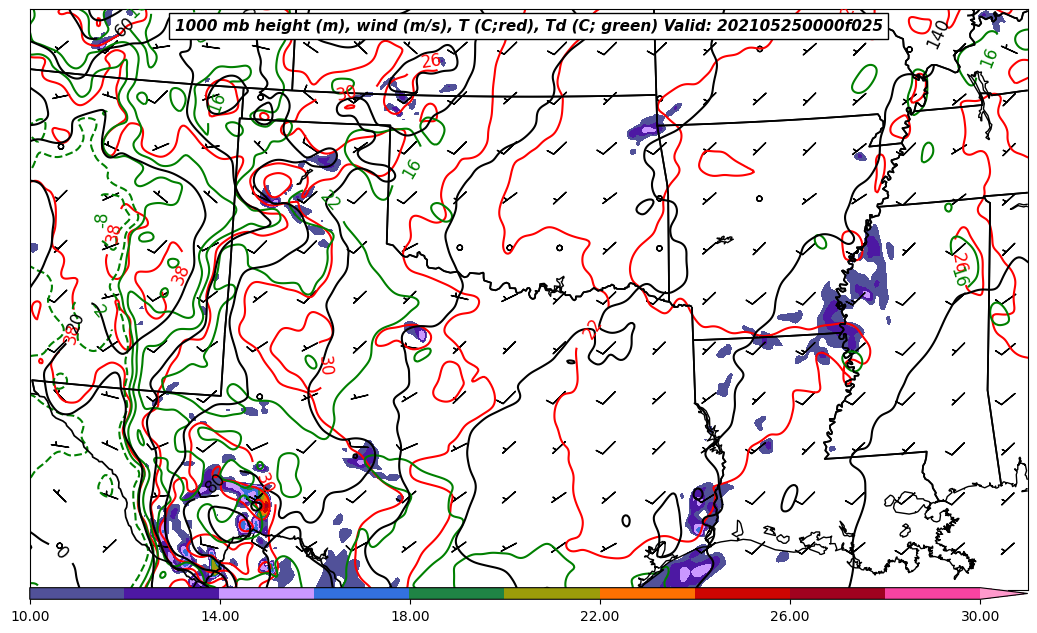Choose the light lavender 14–16 colorbar segment
This screenshot has width=1037, height=633.
267,593
